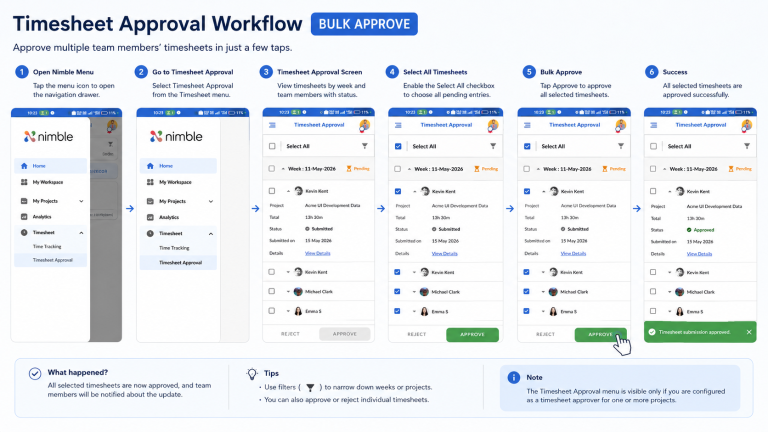Click the filter funnel in step 4 screen

tap(493, 146)
